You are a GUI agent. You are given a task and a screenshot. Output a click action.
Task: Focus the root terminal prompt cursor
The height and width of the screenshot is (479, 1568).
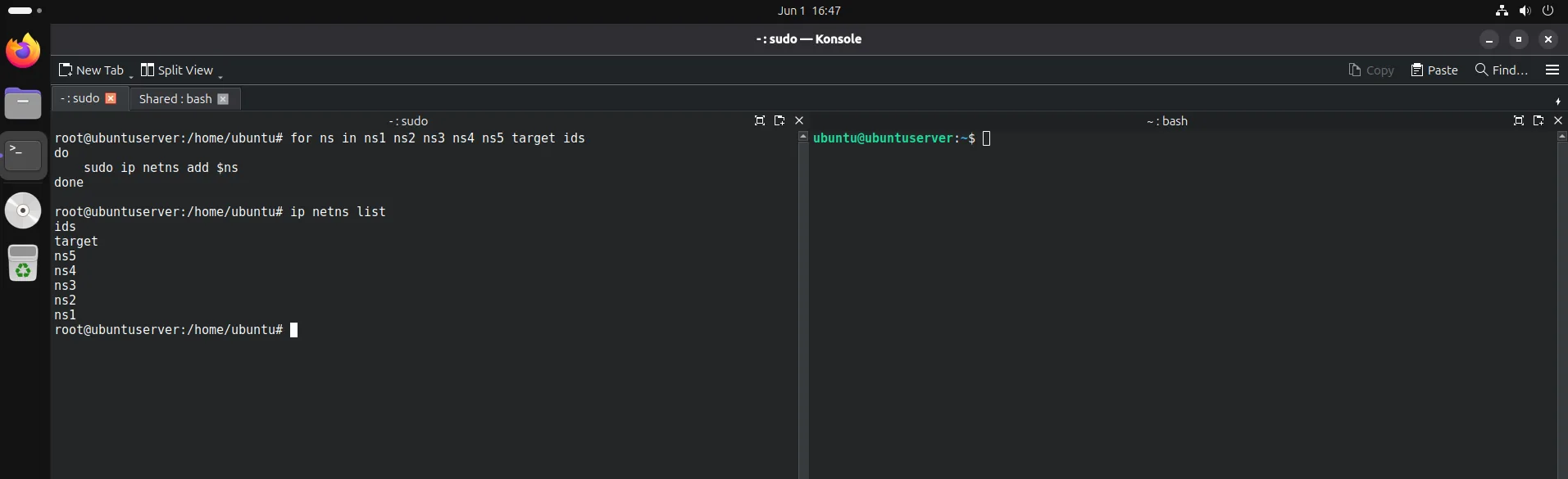pos(294,330)
